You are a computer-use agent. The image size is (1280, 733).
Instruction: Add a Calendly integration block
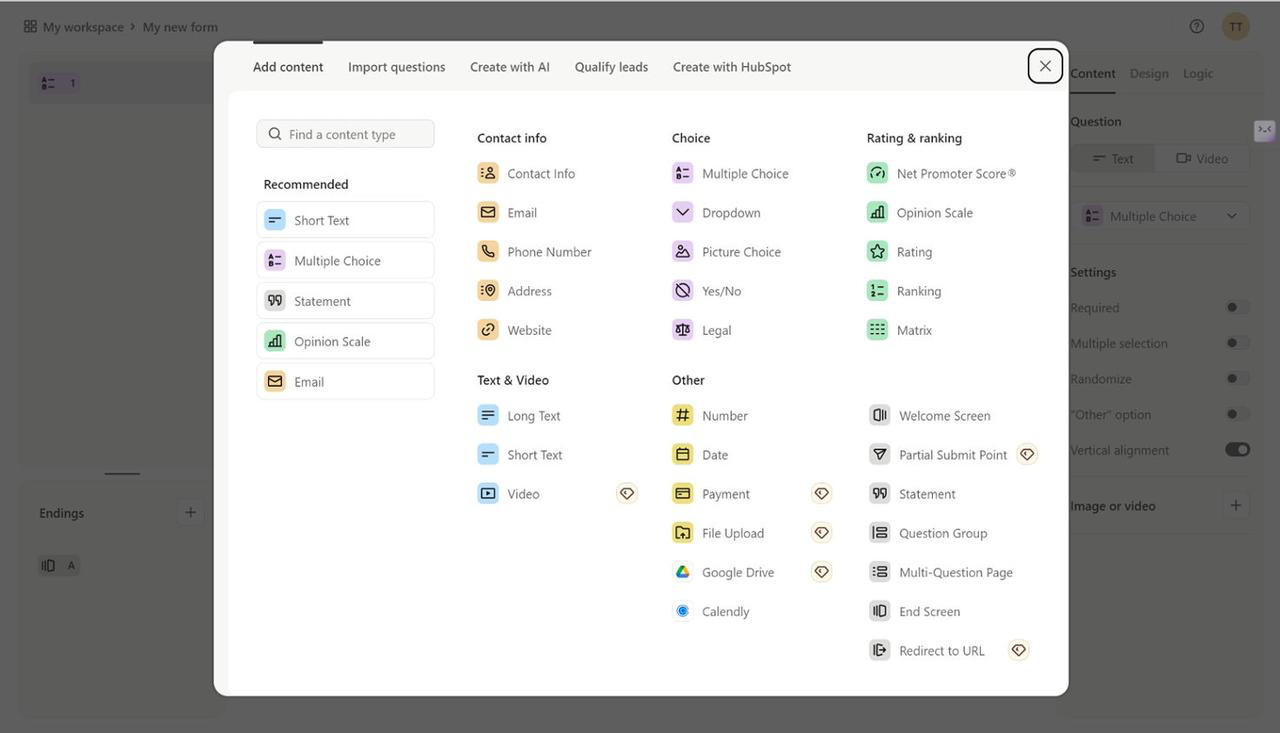coord(725,610)
